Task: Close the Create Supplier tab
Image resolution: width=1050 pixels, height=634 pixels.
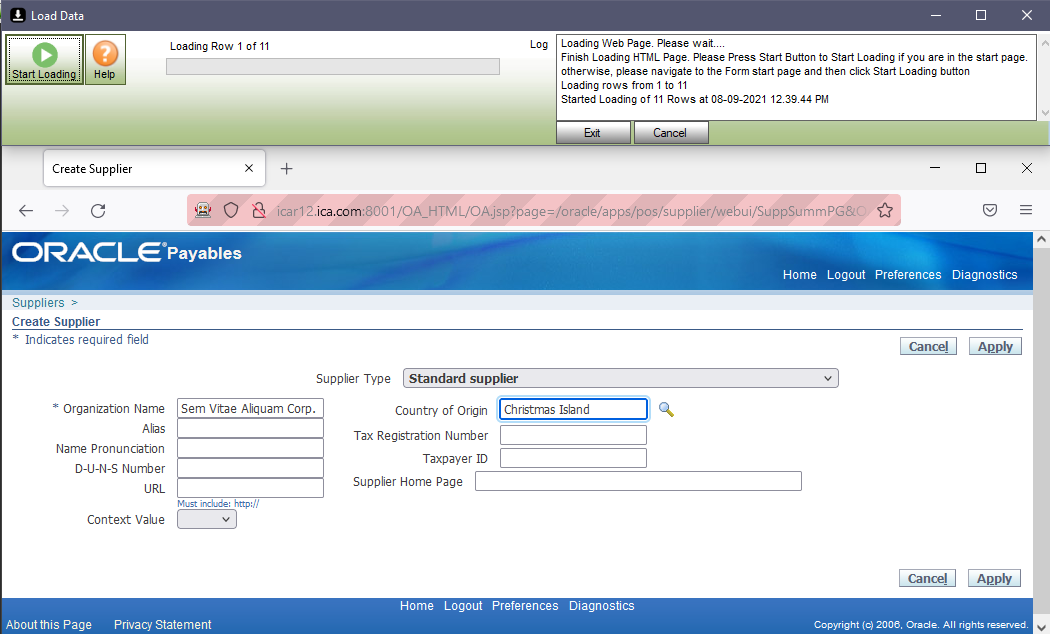Action: (248, 168)
